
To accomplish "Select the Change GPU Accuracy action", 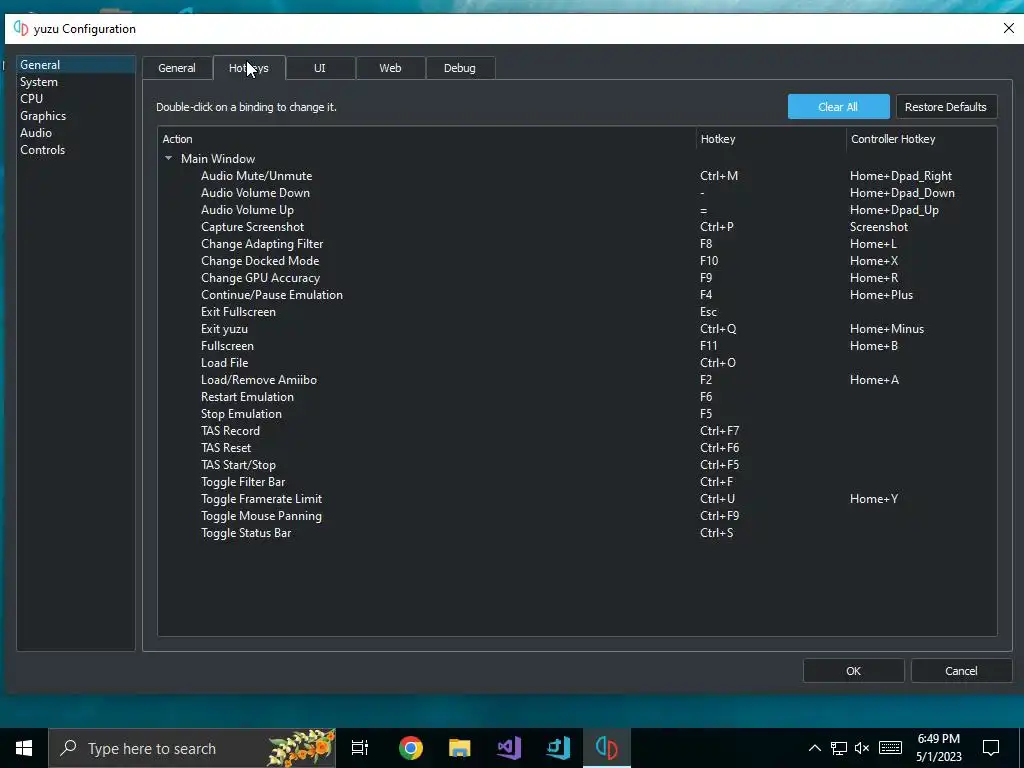I will 261,278.
